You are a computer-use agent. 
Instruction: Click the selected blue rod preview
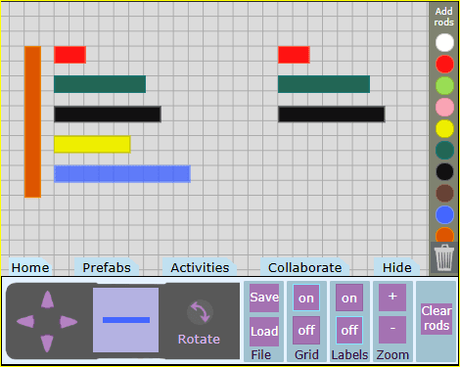(126, 320)
